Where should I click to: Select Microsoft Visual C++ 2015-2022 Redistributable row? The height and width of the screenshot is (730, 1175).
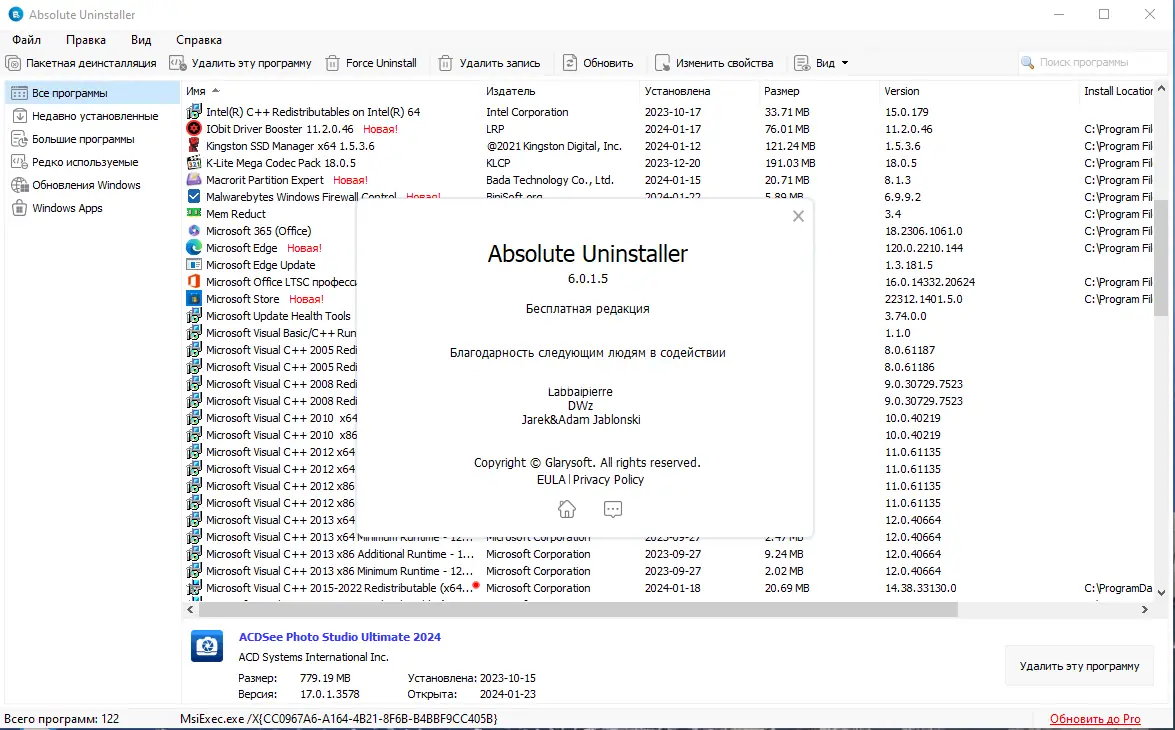click(x=667, y=588)
